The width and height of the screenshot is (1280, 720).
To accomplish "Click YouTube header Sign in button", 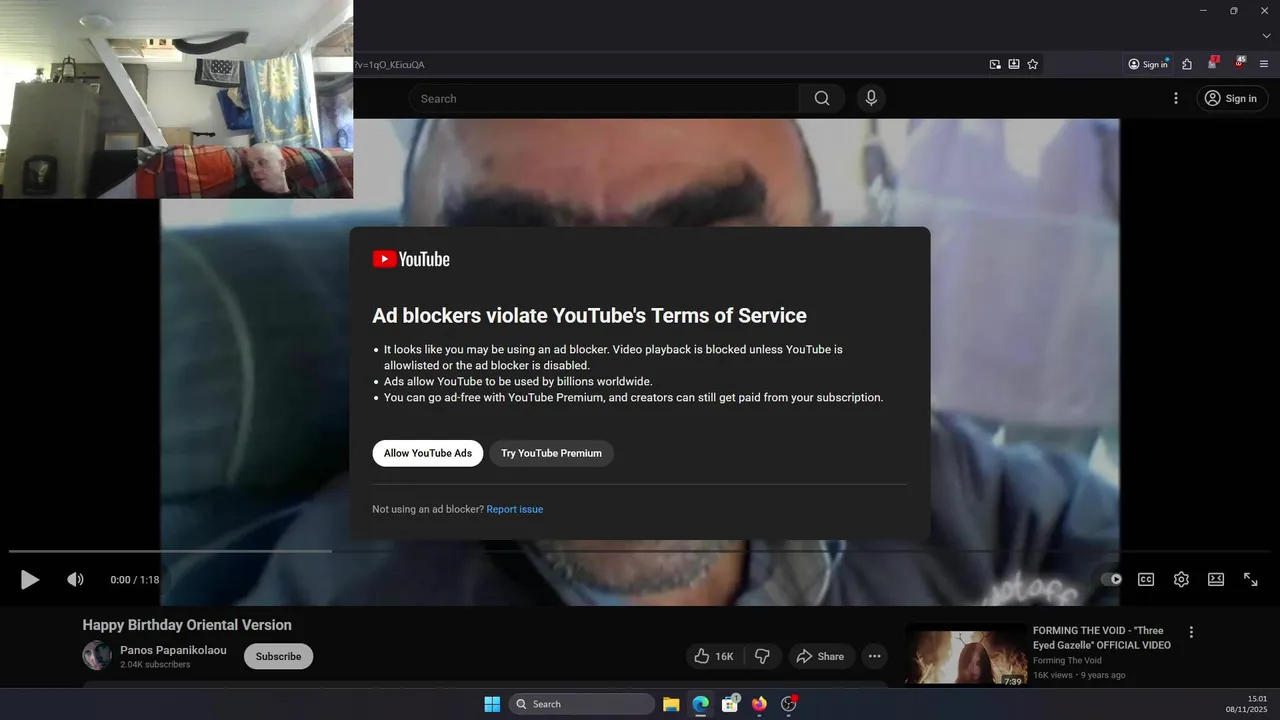I will pyautogui.click(x=1231, y=98).
